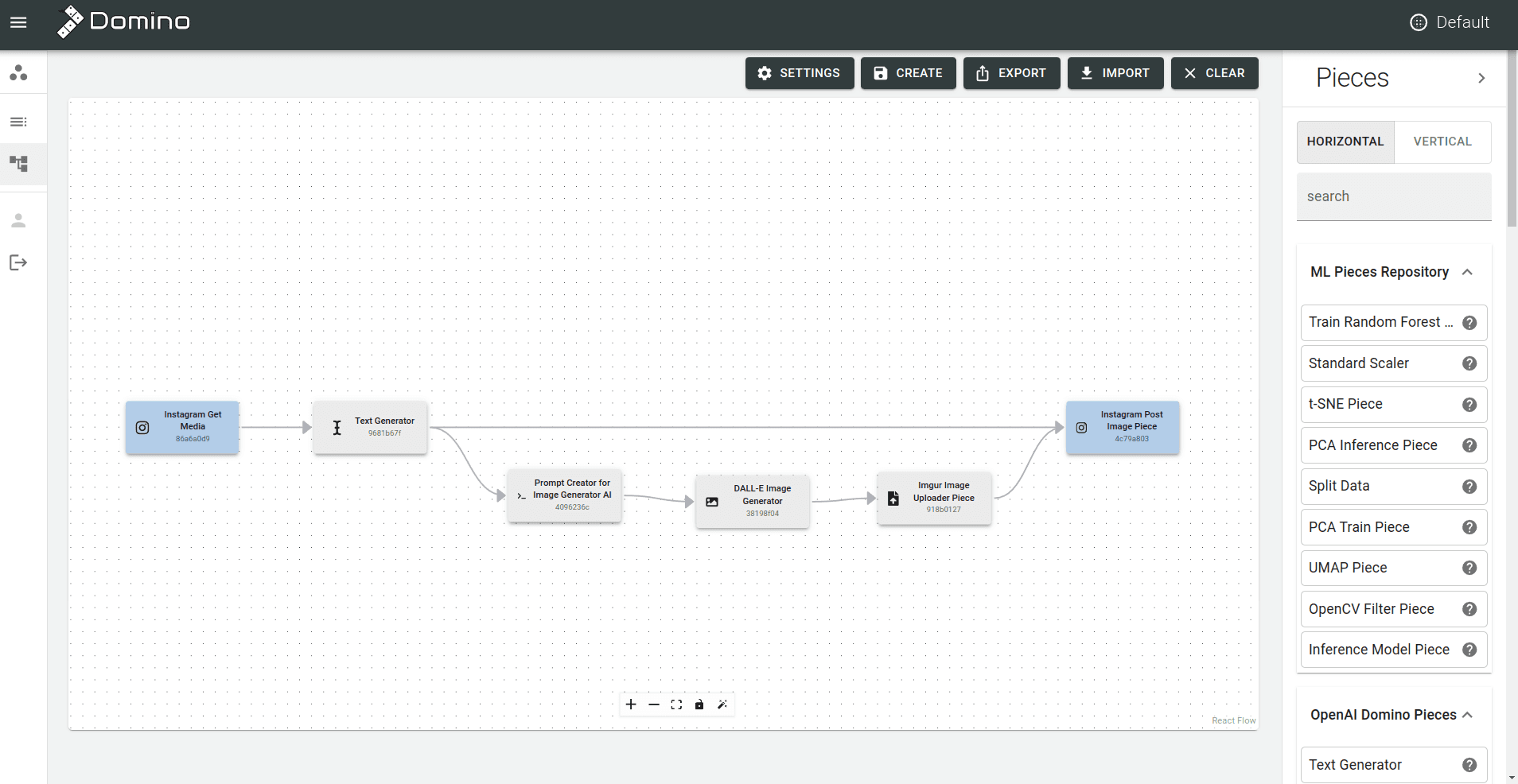
Task: Click the pieces search field
Action: [1393, 196]
